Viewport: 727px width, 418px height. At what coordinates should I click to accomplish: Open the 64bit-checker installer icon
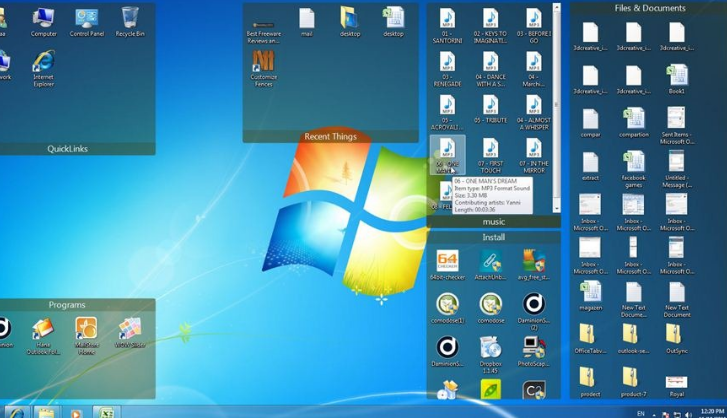click(447, 264)
